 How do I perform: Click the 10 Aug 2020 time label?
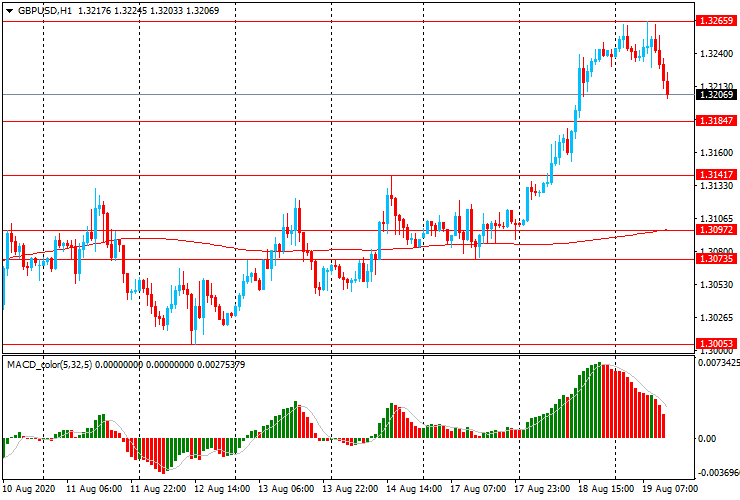click(x=29, y=489)
